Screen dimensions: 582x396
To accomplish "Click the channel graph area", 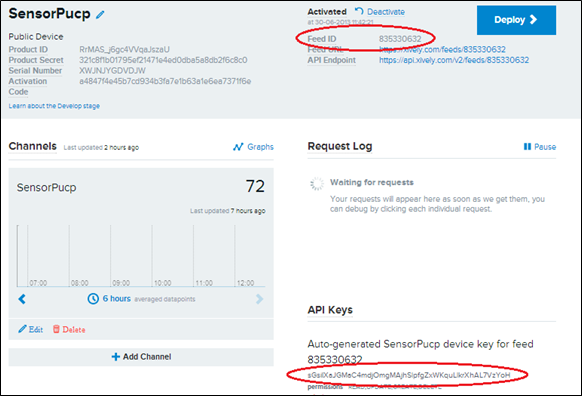I will [141, 256].
